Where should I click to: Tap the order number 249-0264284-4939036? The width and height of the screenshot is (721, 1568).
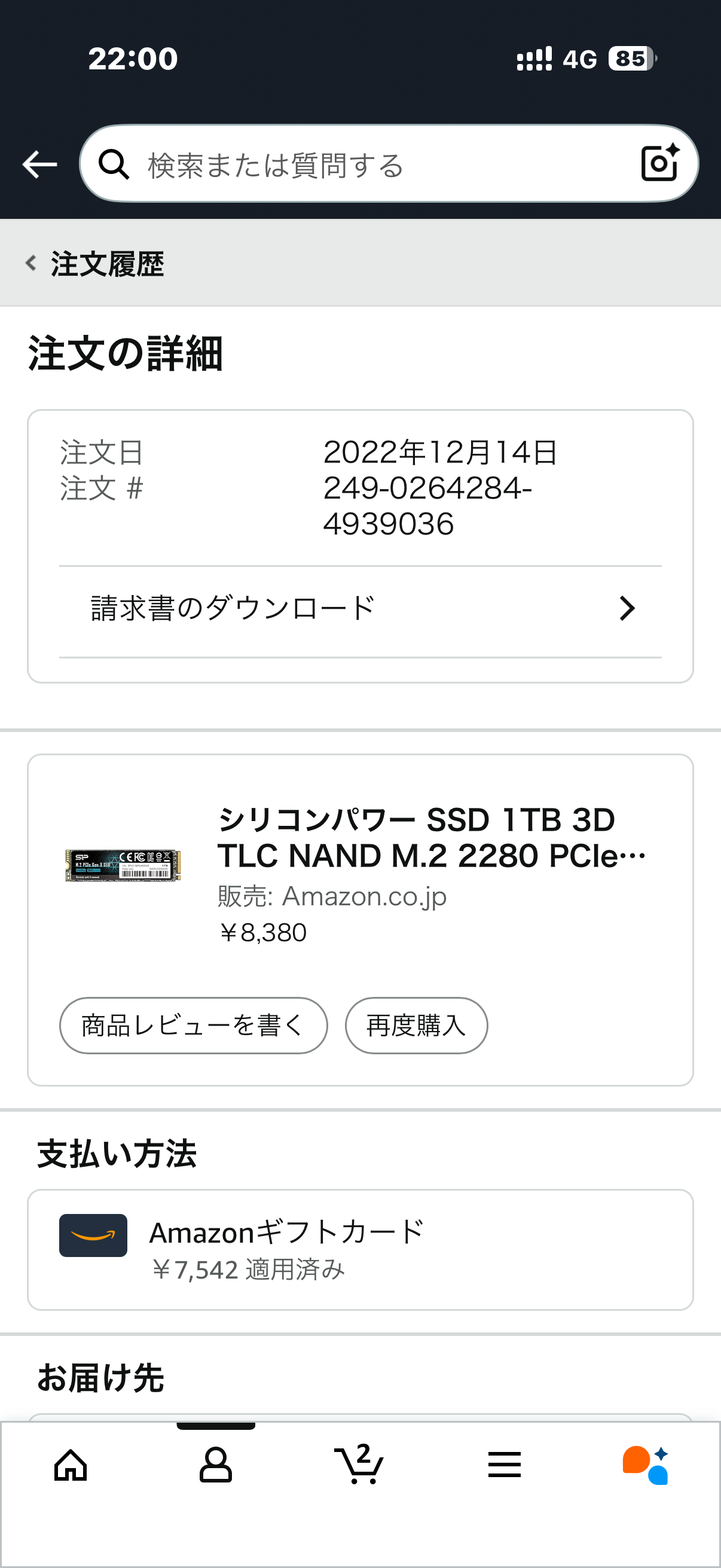tap(427, 506)
